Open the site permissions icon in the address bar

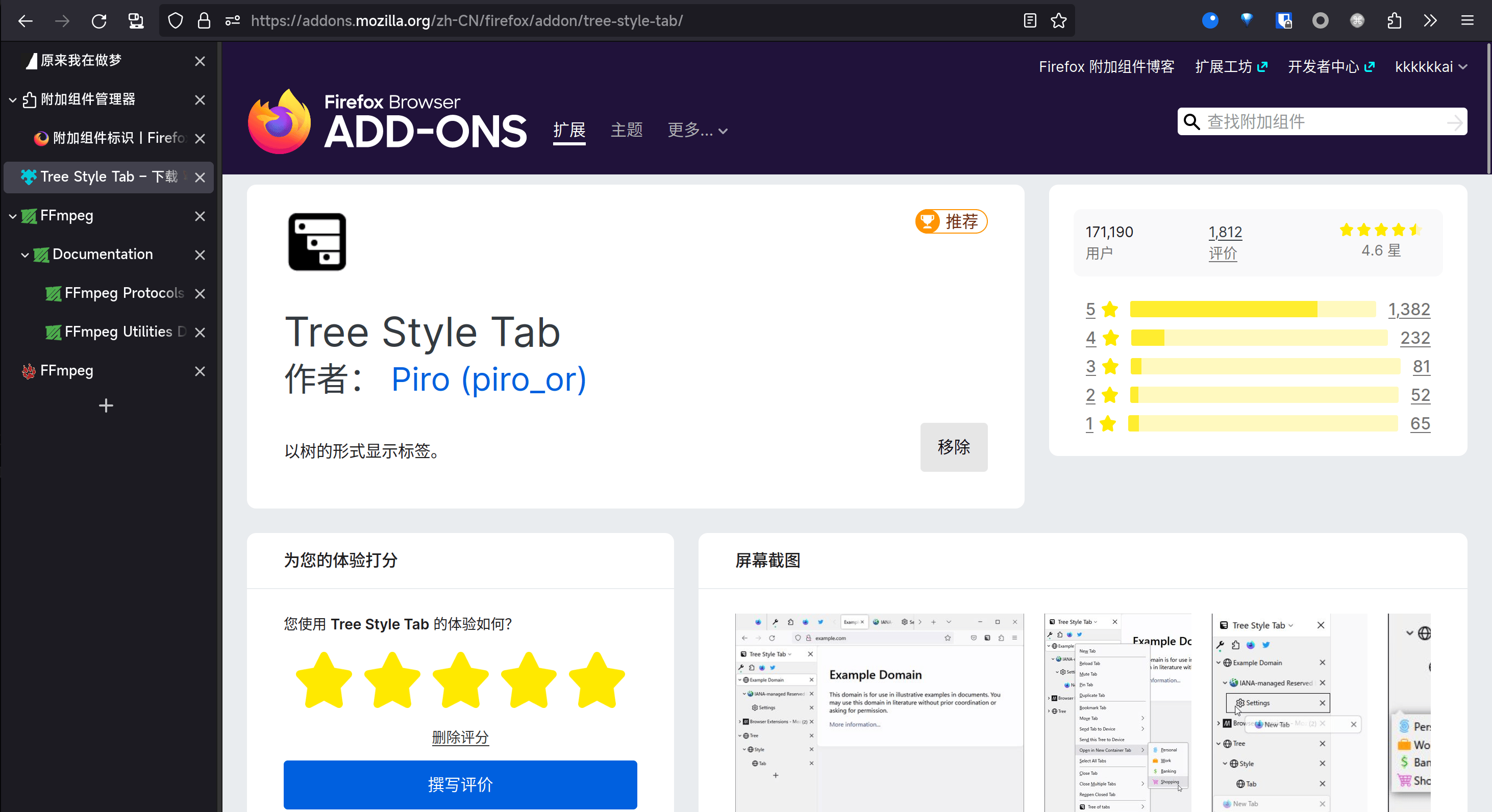(233, 21)
